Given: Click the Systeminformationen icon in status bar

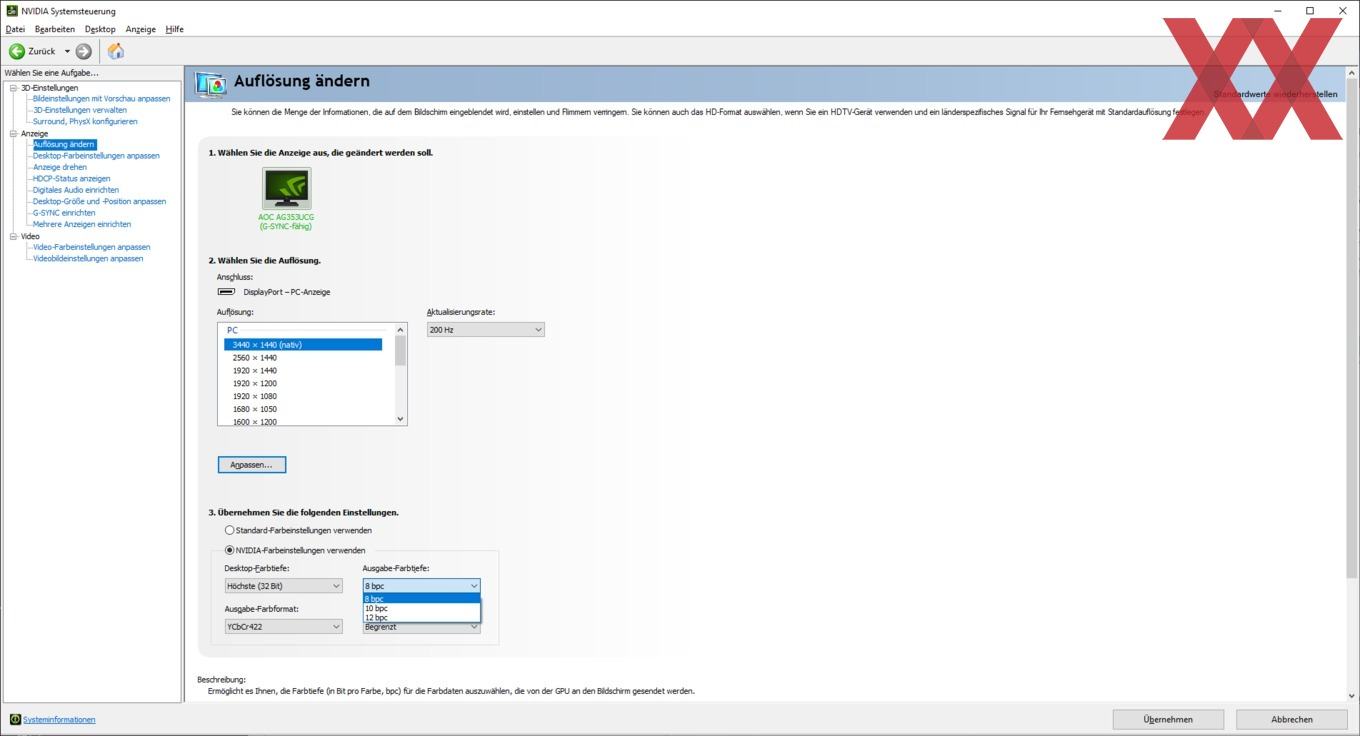Looking at the screenshot, I should coord(15,719).
